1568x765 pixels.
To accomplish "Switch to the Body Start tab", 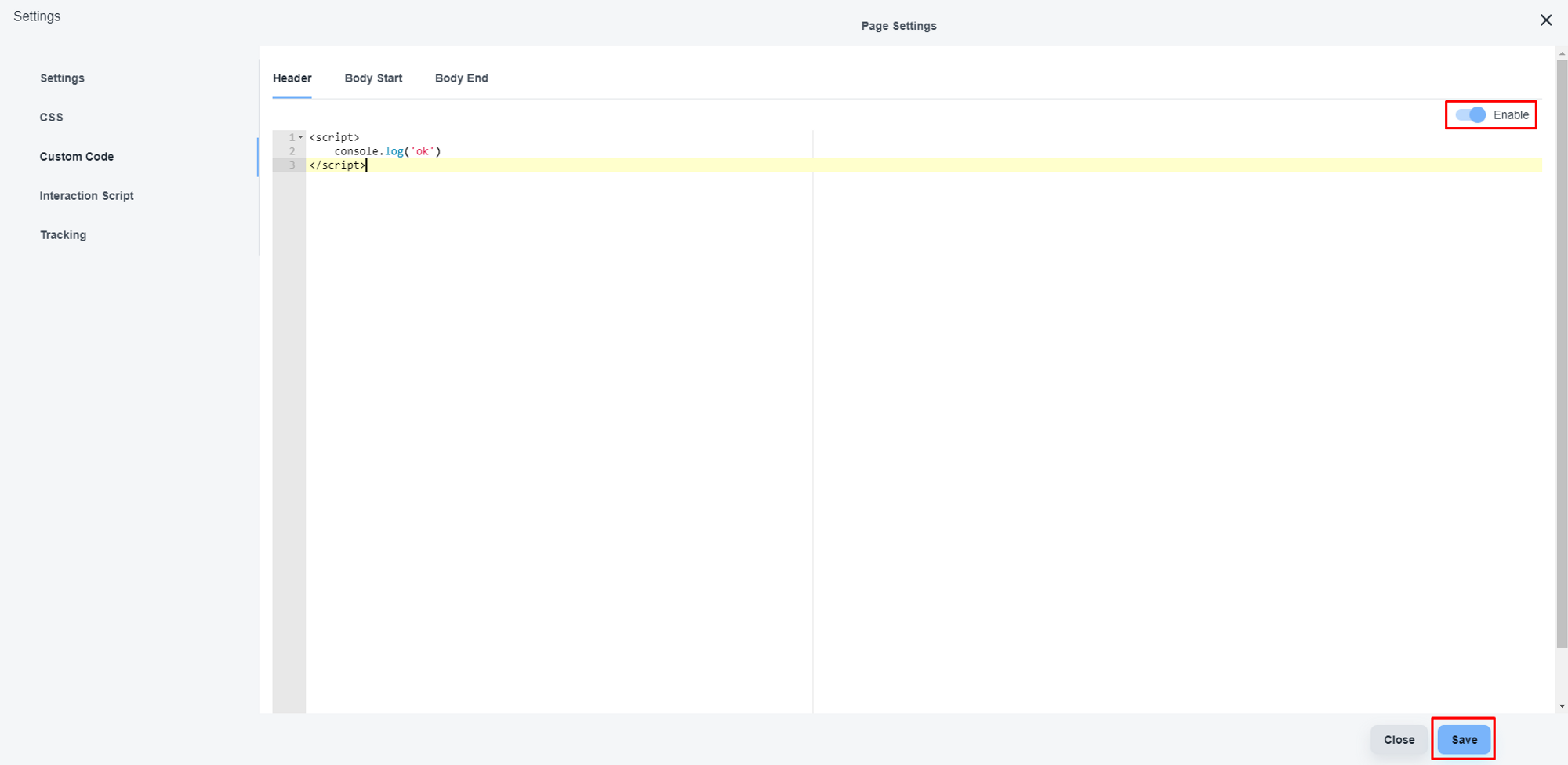I will (373, 78).
